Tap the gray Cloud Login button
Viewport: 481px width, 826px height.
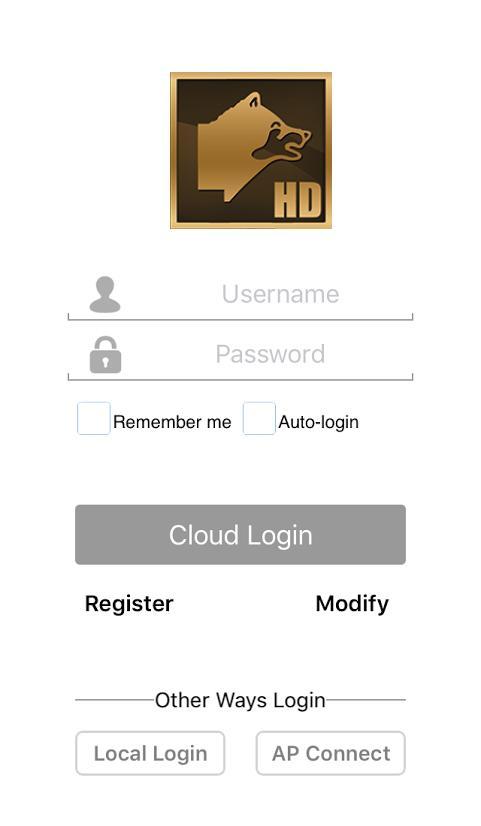240,535
